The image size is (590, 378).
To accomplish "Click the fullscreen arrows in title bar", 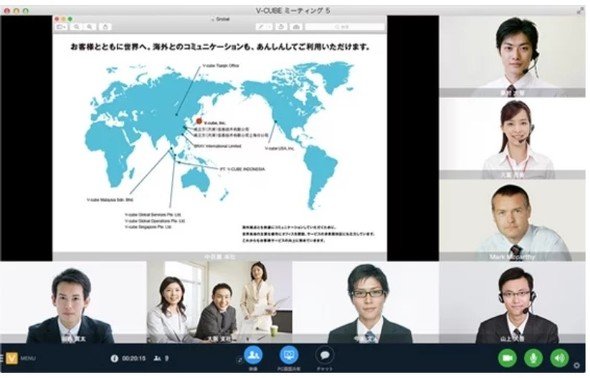I will click(580, 11).
